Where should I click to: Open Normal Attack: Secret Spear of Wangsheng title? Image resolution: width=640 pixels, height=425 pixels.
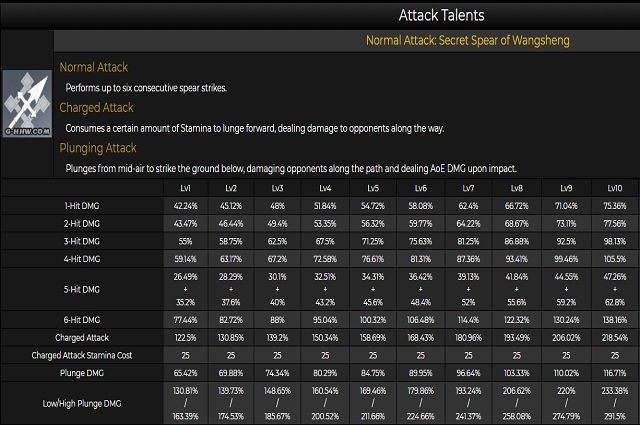click(467, 40)
